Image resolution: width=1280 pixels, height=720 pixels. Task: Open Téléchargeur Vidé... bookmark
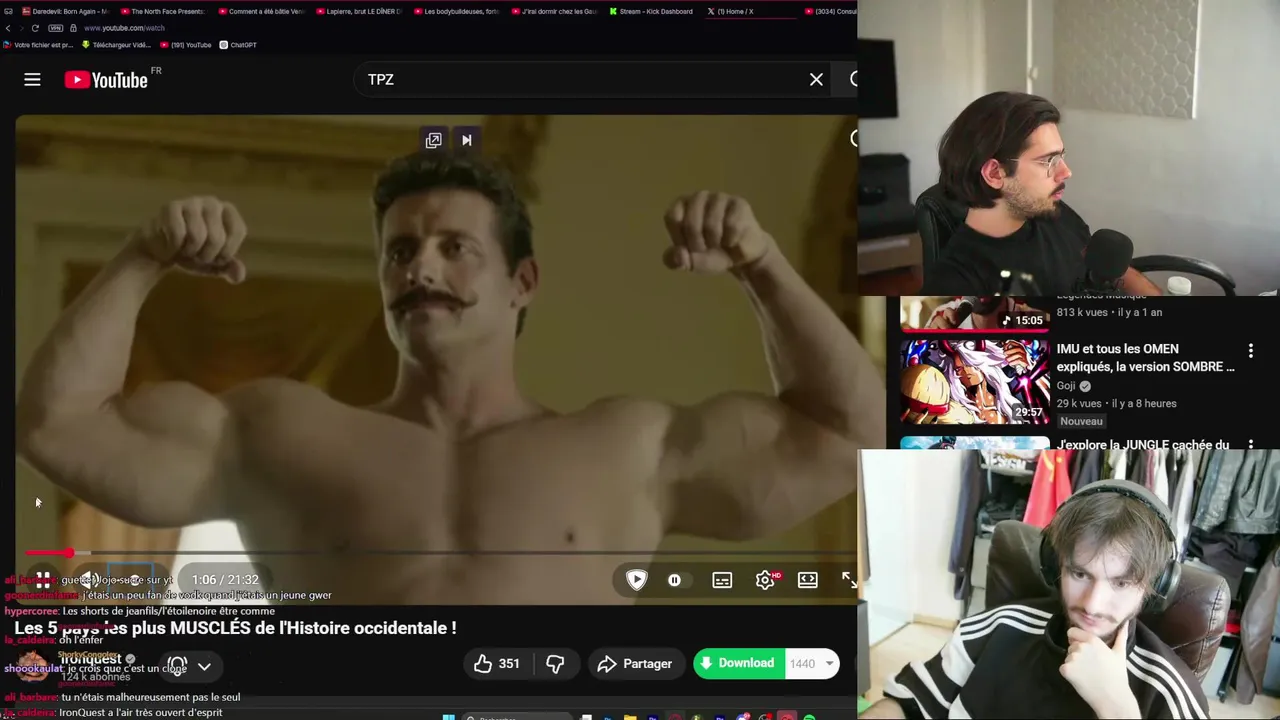pyautogui.click(x=115, y=45)
